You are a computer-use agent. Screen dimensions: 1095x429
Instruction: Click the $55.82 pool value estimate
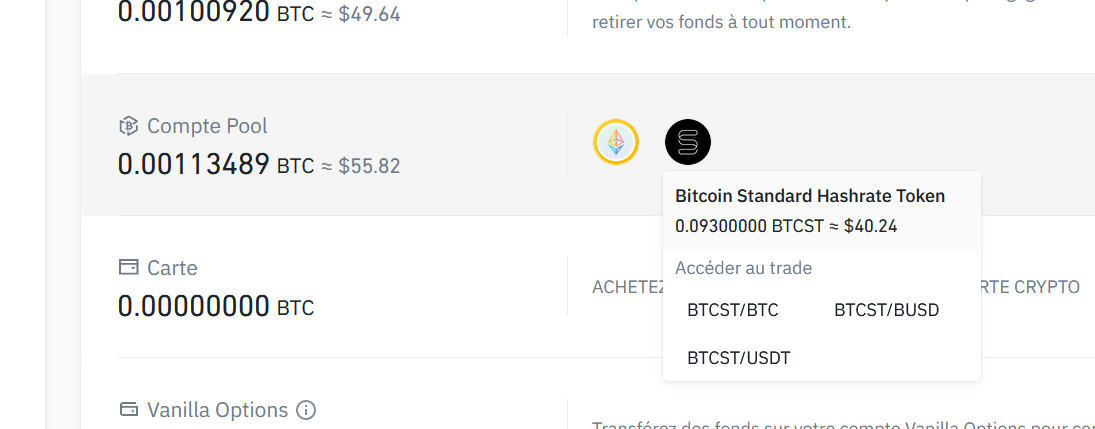(x=369, y=166)
